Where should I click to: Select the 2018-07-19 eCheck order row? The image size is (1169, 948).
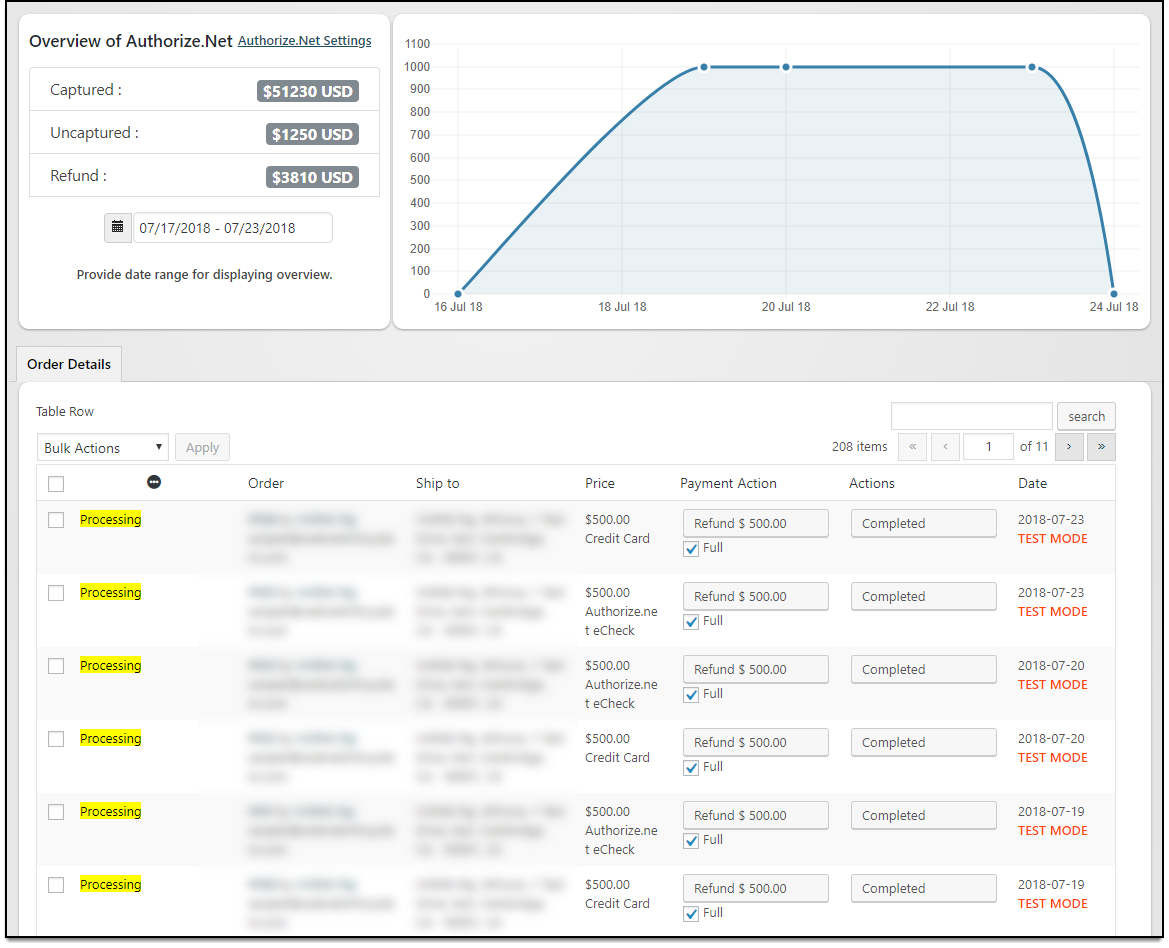(56, 812)
